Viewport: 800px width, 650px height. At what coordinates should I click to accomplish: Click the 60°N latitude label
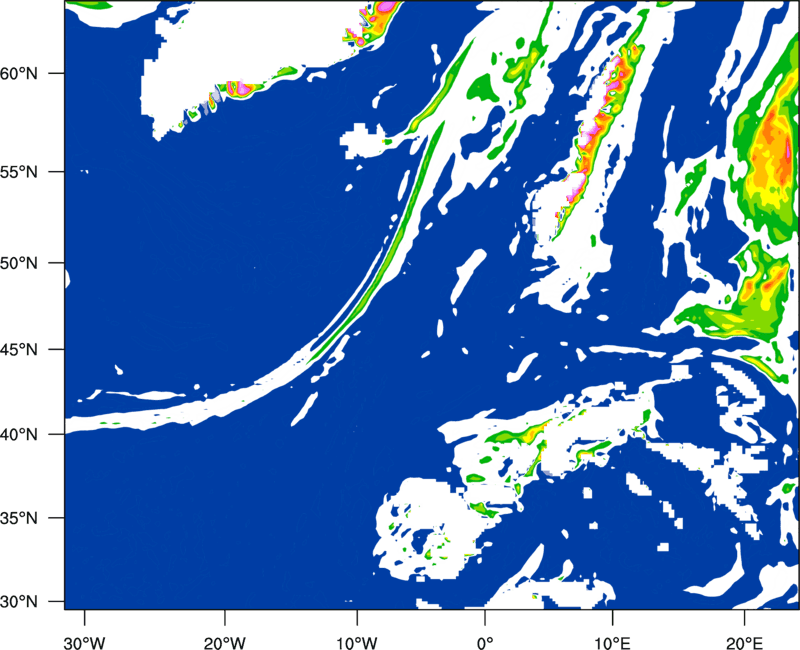click(19, 73)
